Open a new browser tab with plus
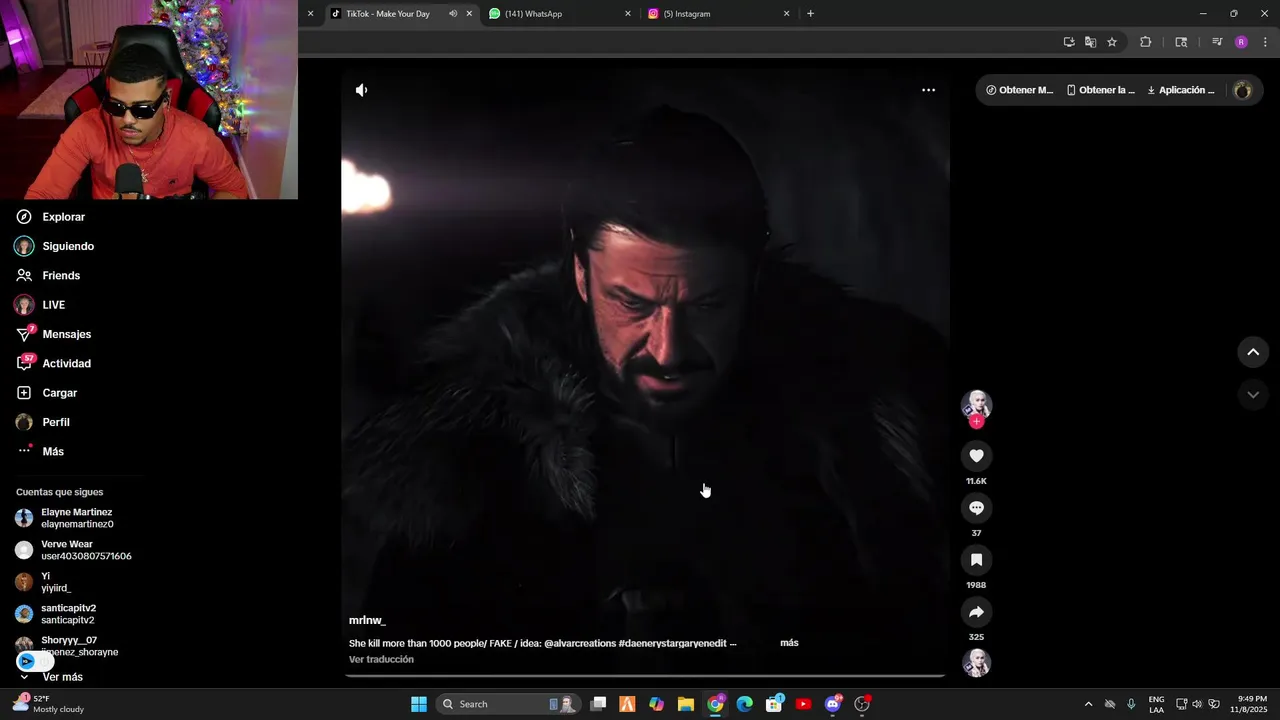 tap(810, 14)
